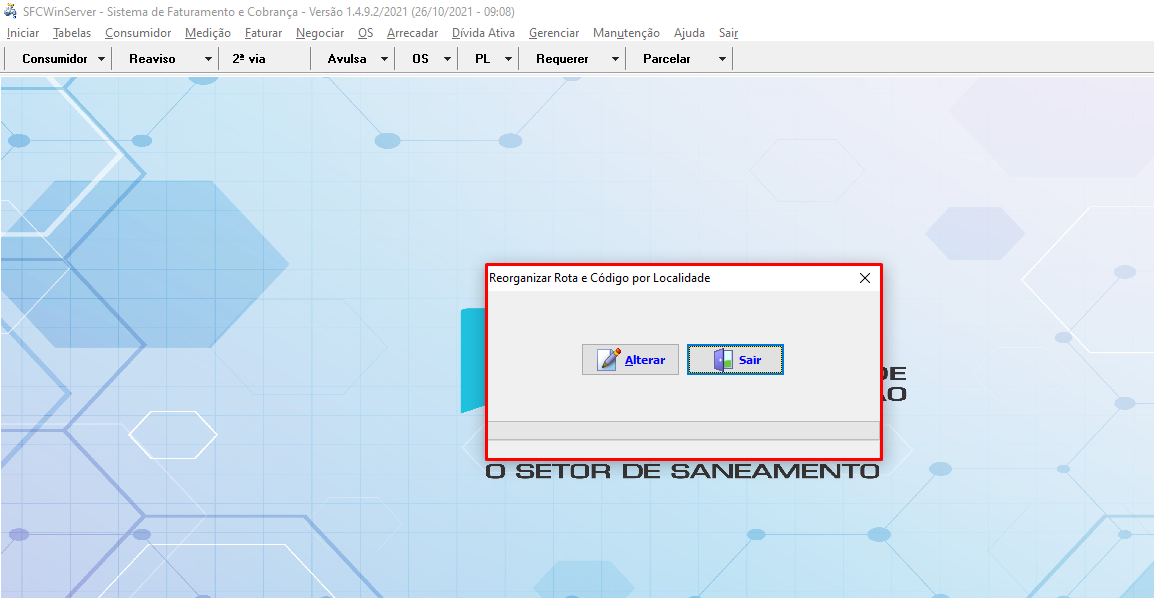Click the Reorganizar Rota dialog title bar

point(660,278)
